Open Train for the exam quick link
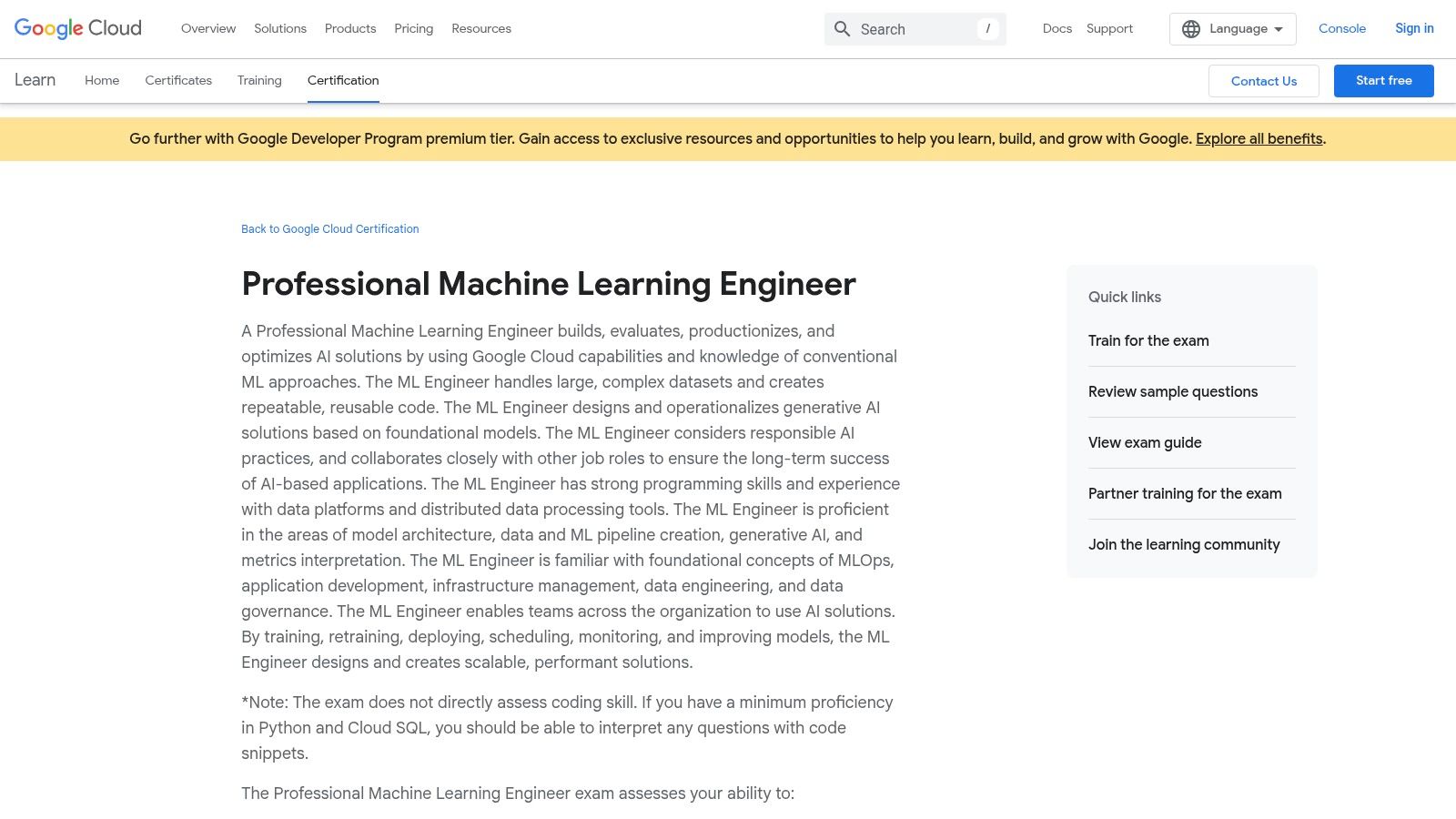 pyautogui.click(x=1148, y=341)
